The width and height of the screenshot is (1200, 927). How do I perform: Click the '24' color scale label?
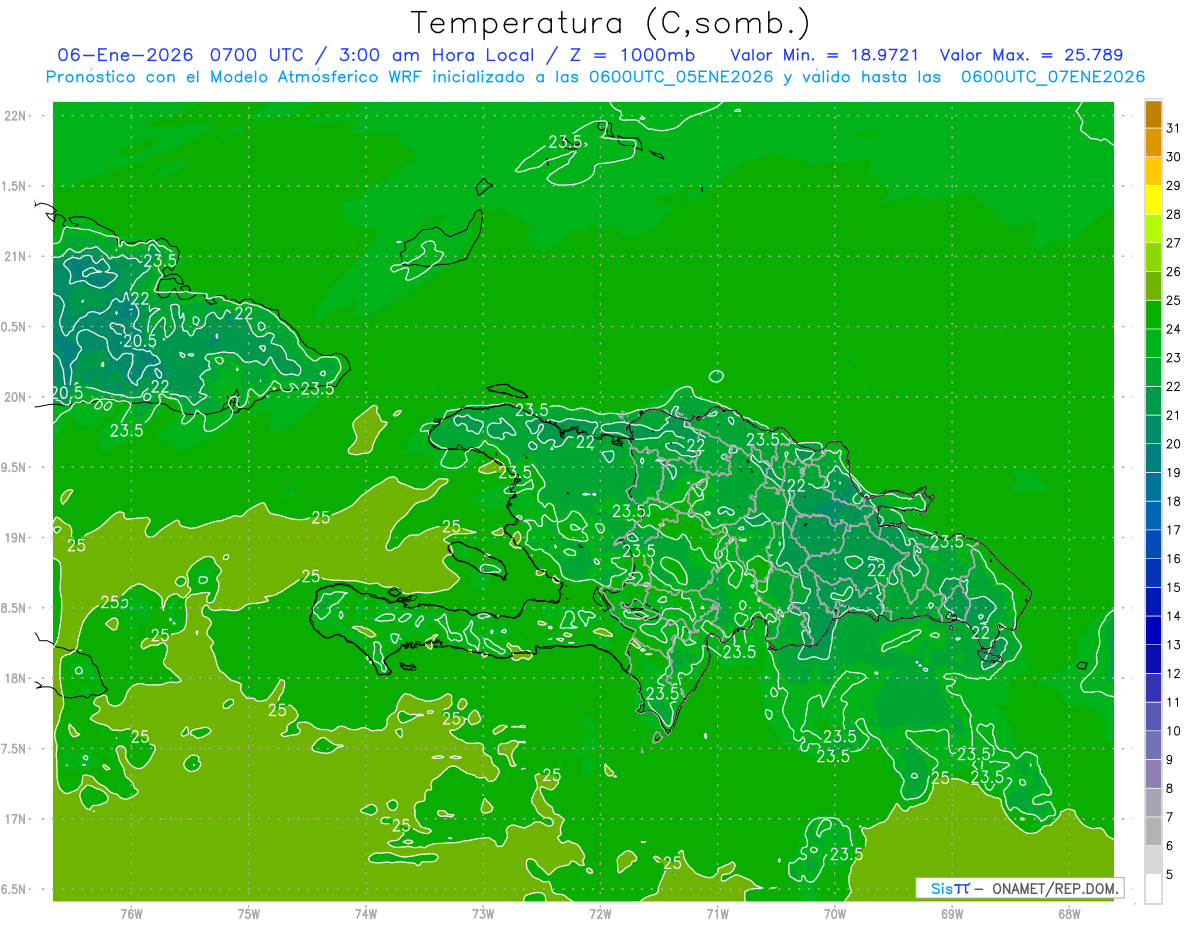pos(1173,329)
